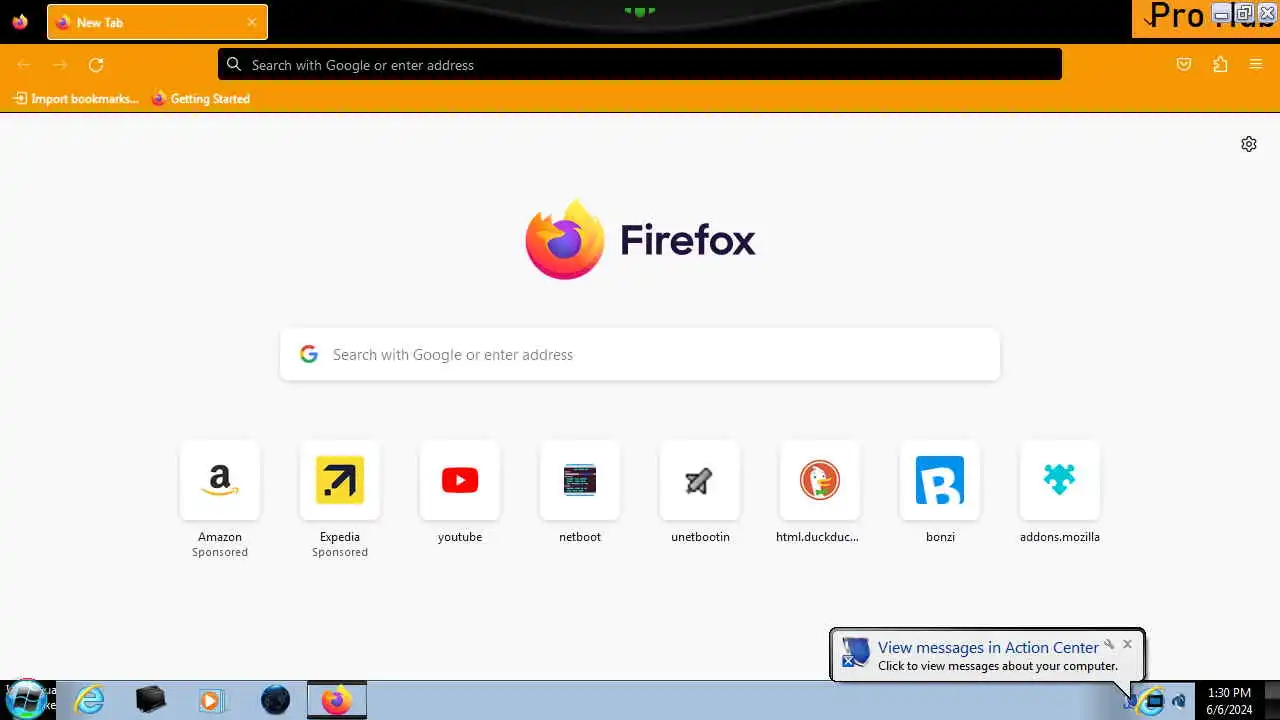Click the Action Center flag in the tray
The width and height of the screenshot is (1280, 720).
[x=1130, y=701]
